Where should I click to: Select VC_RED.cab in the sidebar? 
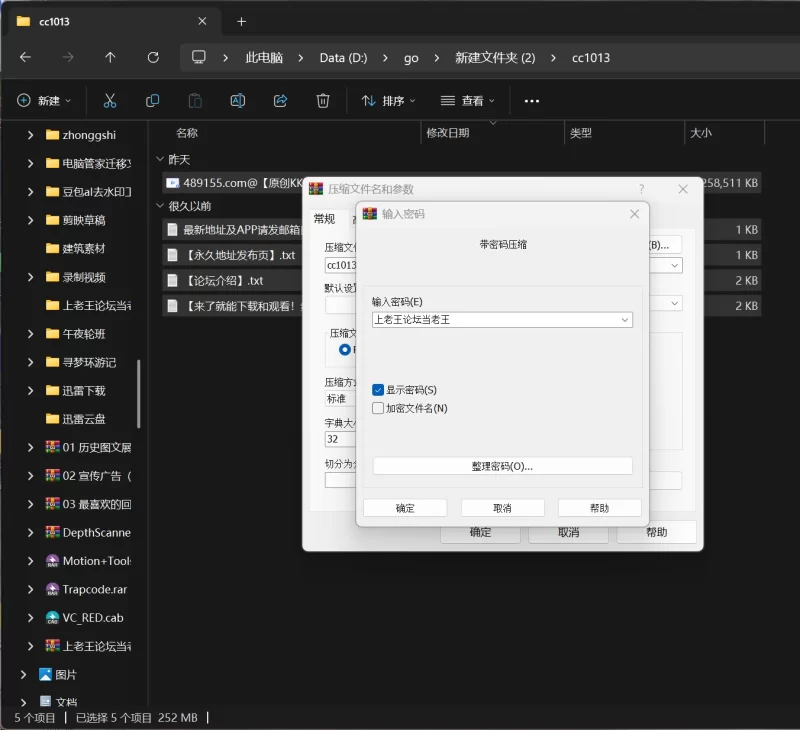point(85,618)
